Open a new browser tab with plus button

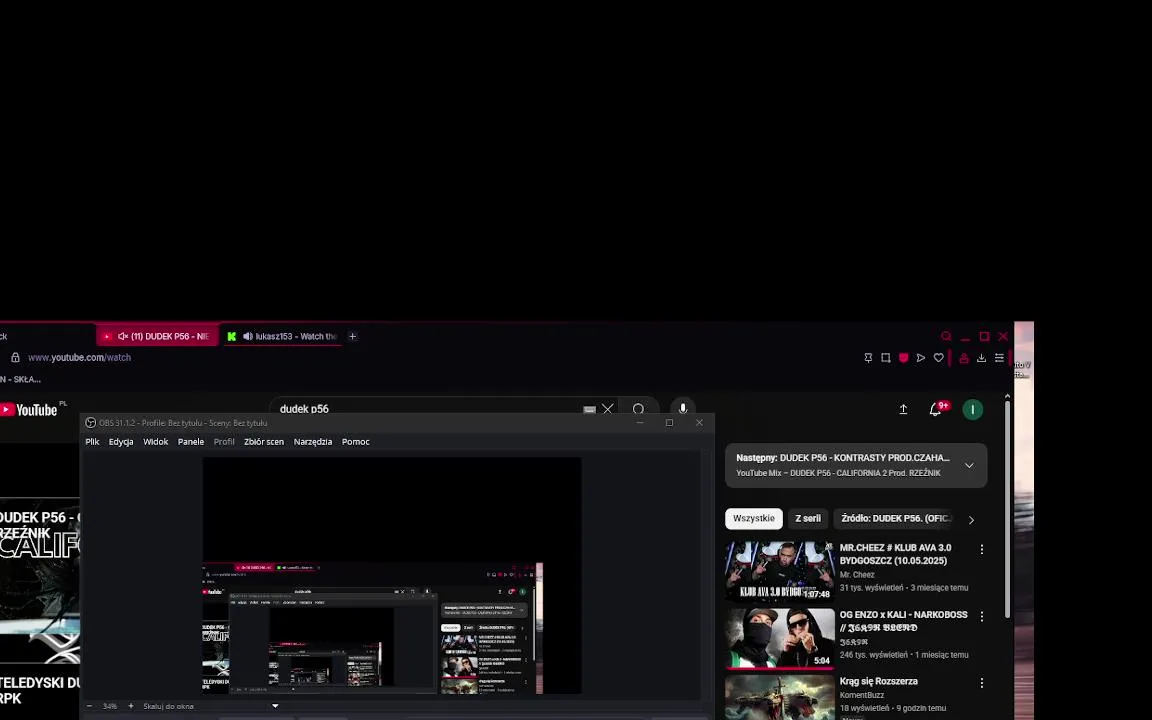pyautogui.click(x=353, y=336)
